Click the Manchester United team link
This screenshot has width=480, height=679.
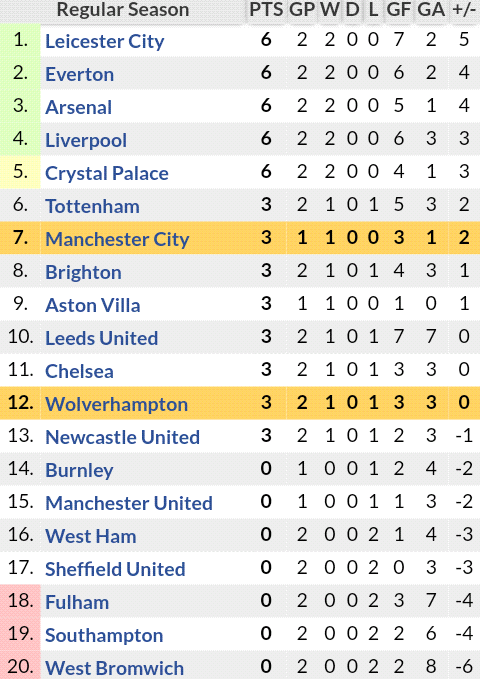click(129, 503)
